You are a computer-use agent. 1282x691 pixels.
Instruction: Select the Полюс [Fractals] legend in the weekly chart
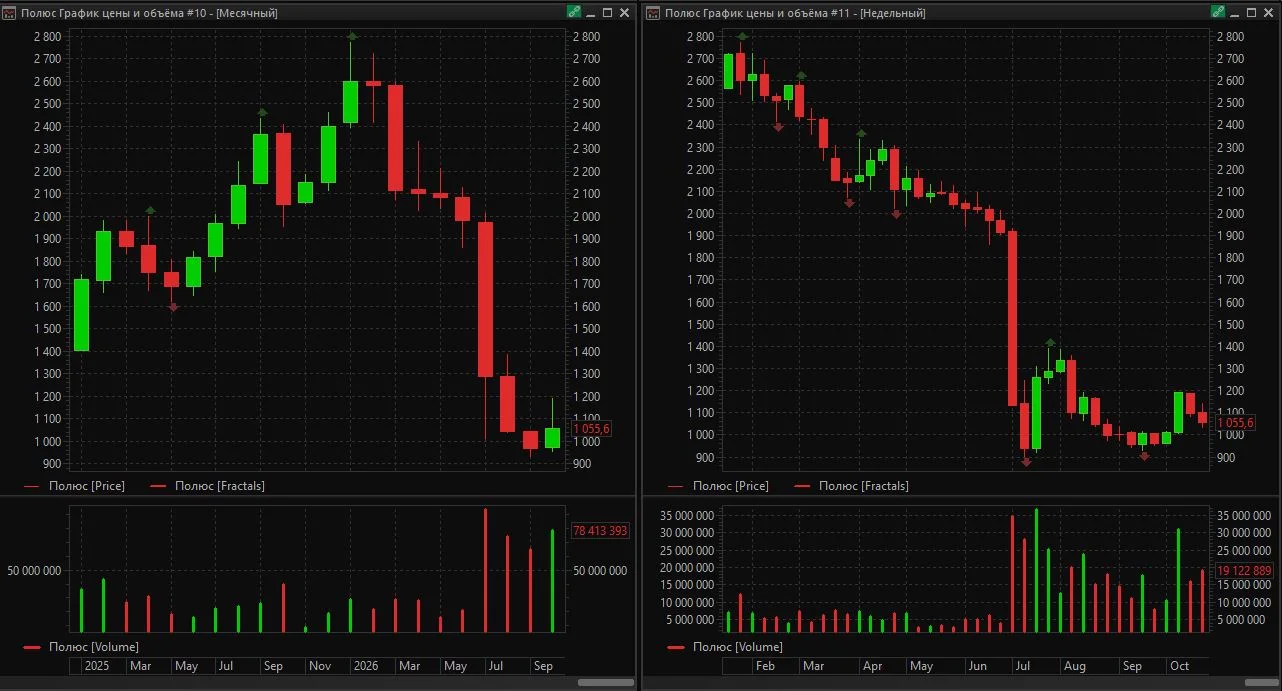852,486
